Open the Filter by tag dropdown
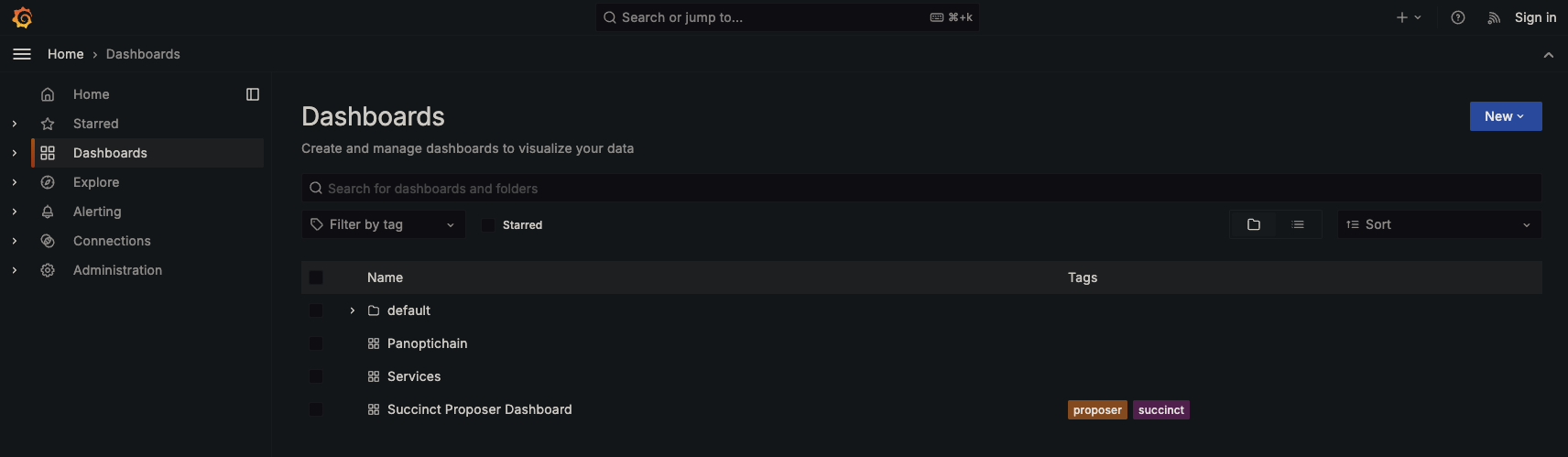Screen dimensions: 1568x457 (x=383, y=224)
